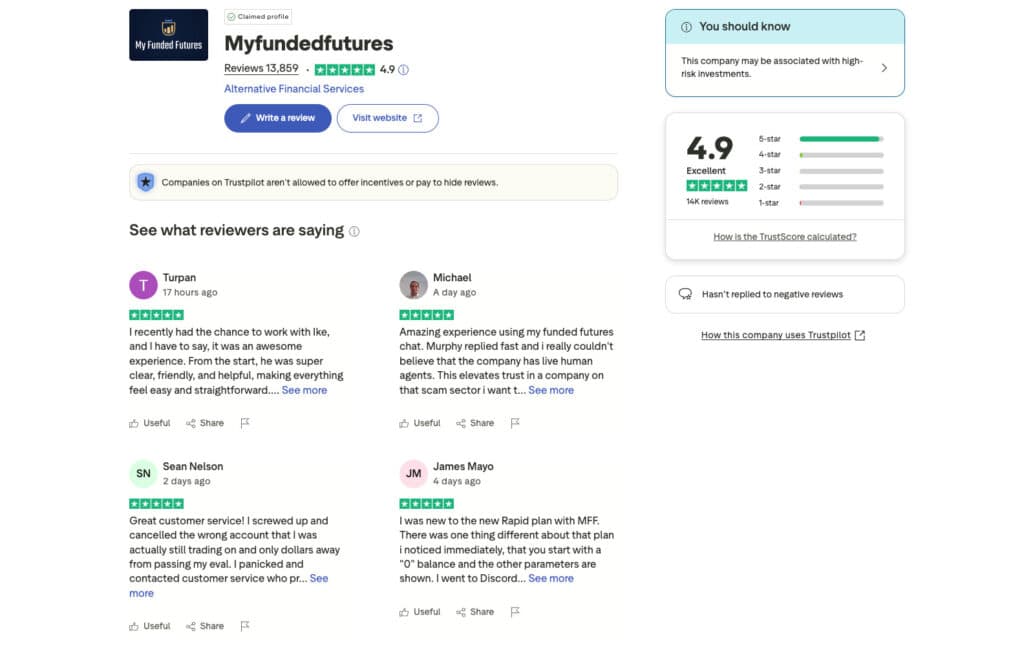The width and height of the screenshot is (1024, 655).
Task: Filter reviews by the 5-star bar
Action: click(840, 139)
